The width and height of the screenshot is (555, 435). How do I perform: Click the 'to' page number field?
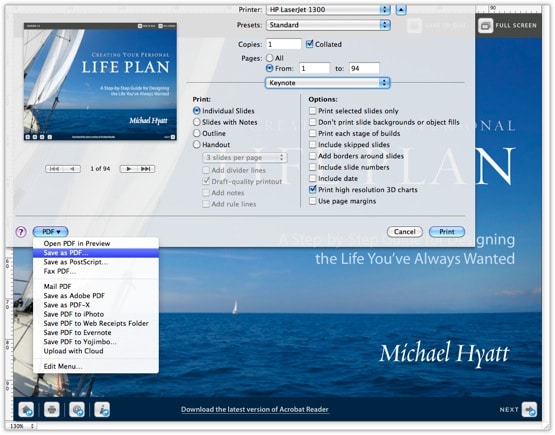364,68
